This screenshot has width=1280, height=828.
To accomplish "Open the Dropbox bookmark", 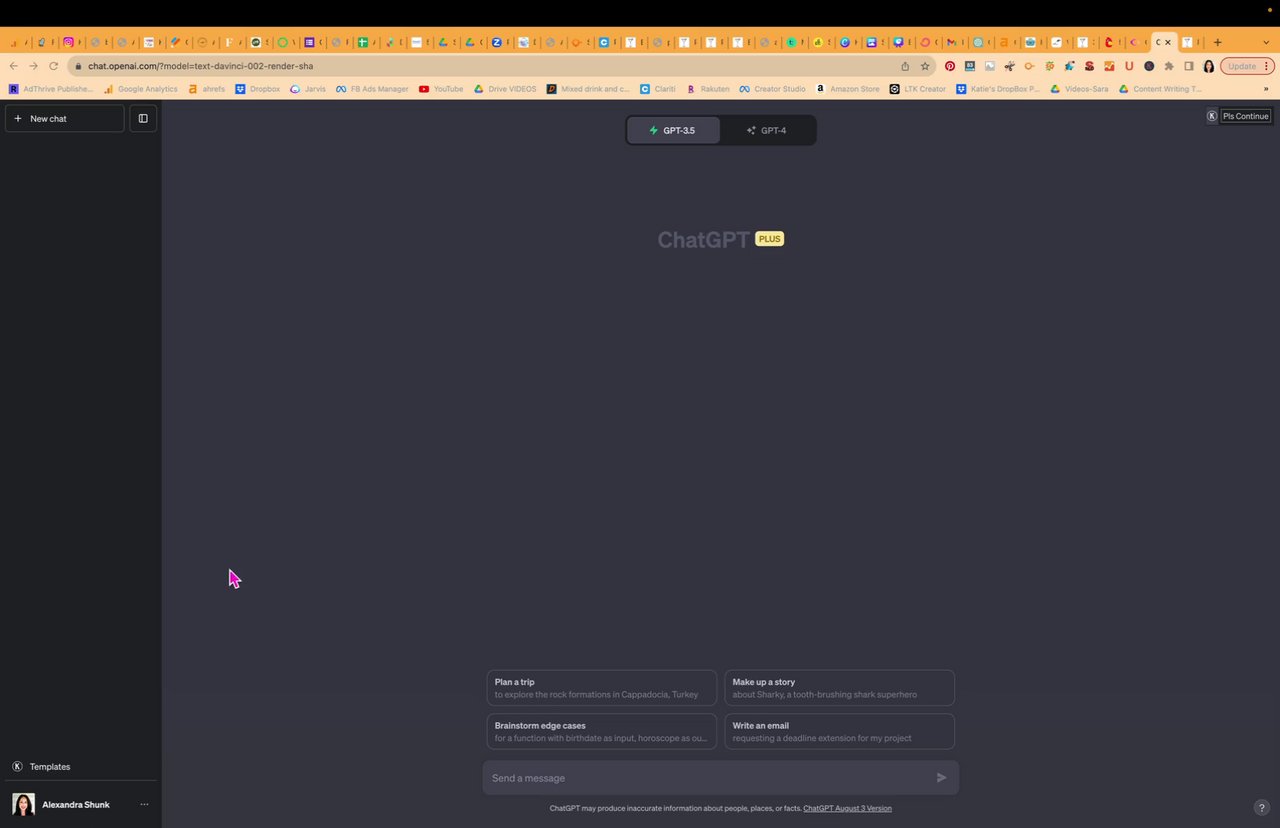I will point(258,89).
